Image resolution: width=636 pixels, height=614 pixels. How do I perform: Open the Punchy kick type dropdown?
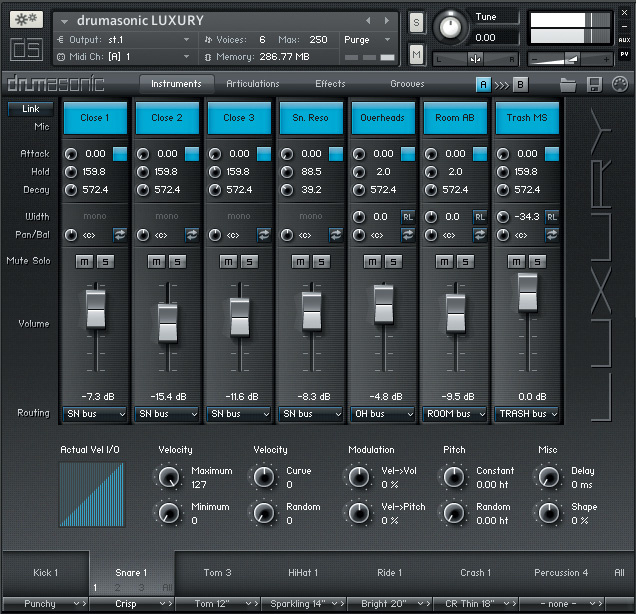pos(45,604)
